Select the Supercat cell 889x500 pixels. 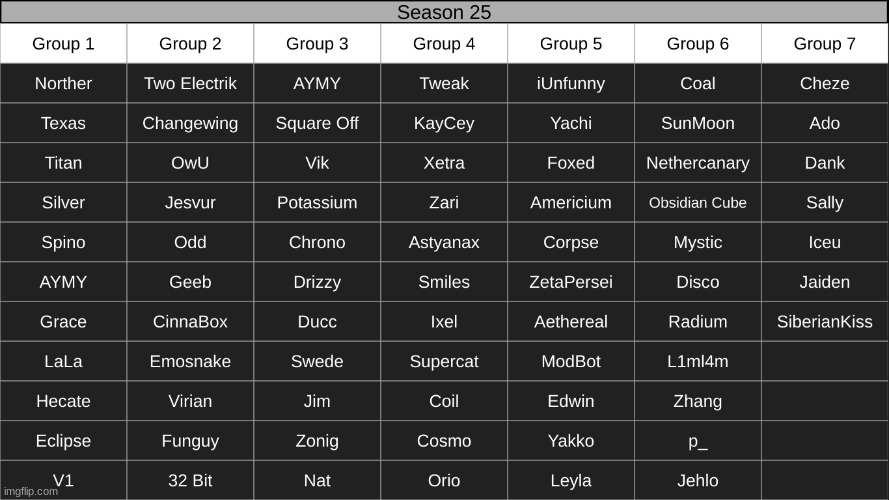click(444, 361)
